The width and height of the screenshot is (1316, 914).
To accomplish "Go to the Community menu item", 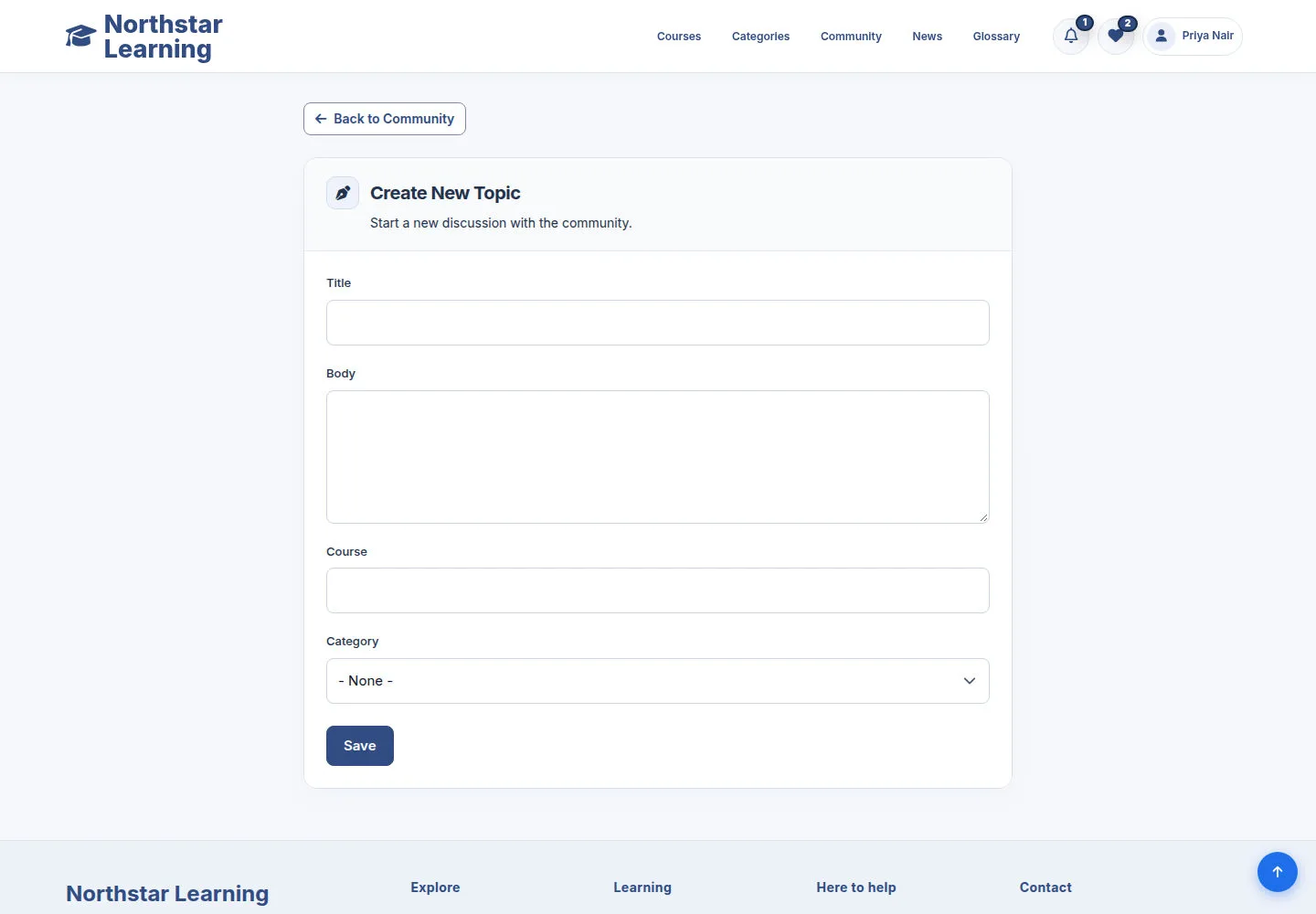I will tap(851, 37).
